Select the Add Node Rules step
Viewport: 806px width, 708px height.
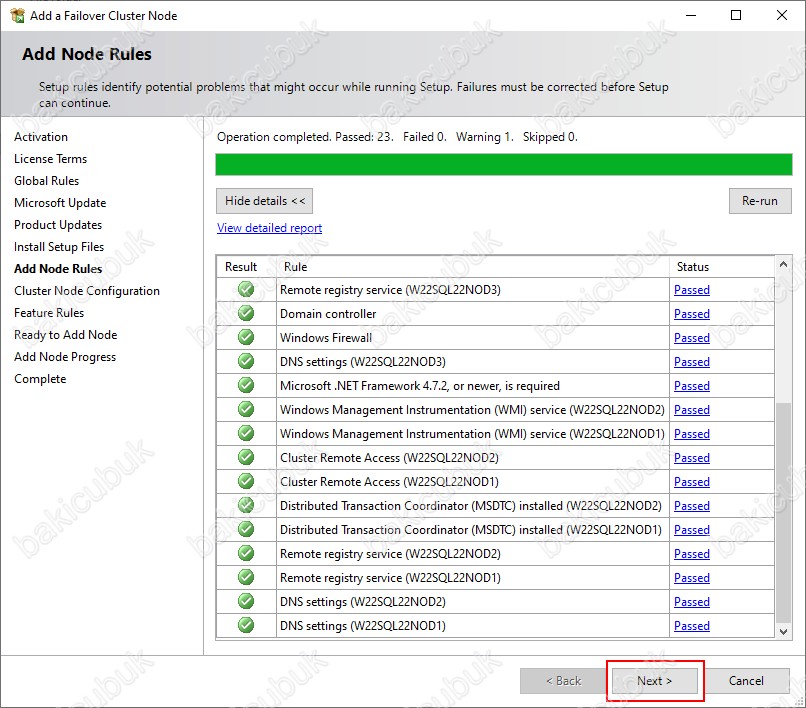click(58, 269)
